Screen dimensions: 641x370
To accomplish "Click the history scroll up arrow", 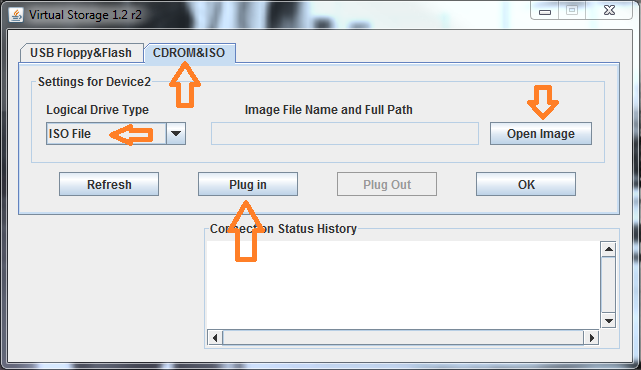I will (x=608, y=249).
